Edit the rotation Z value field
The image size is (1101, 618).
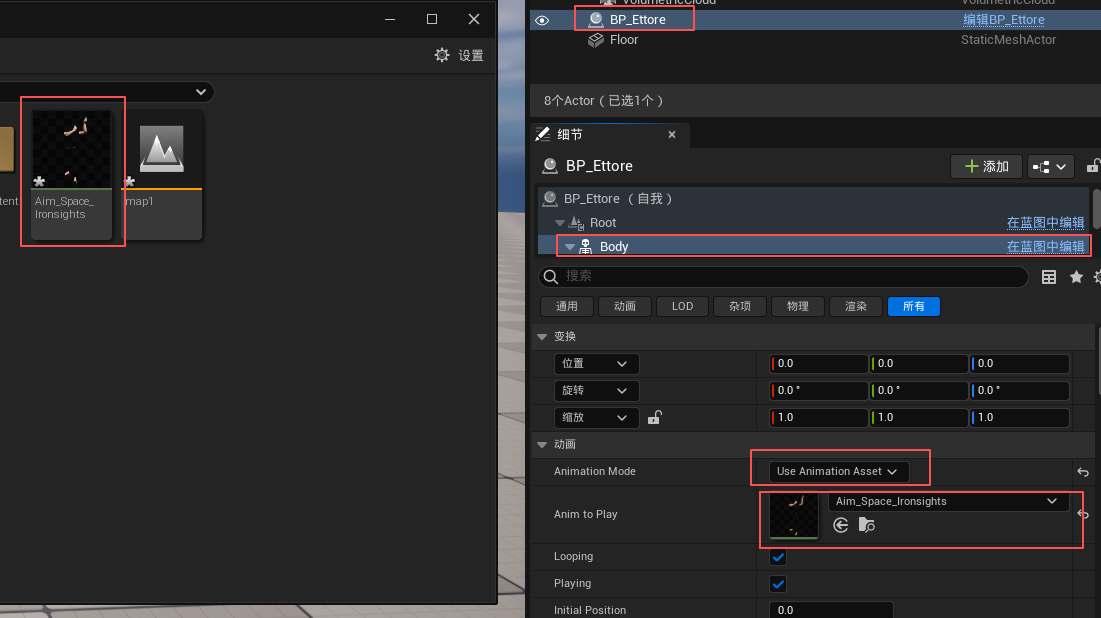click(x=1020, y=390)
